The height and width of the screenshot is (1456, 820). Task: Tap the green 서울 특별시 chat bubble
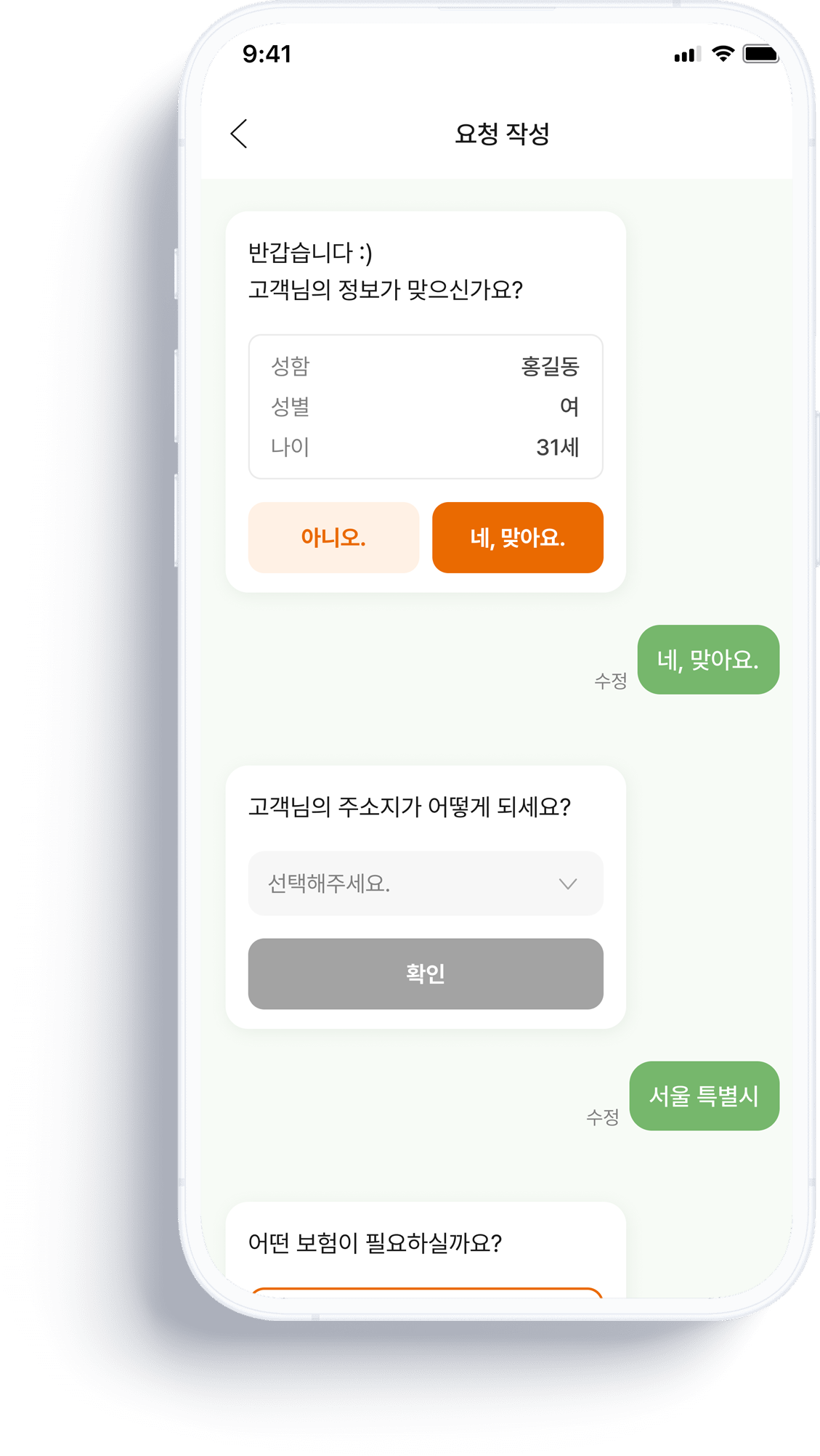[705, 1096]
